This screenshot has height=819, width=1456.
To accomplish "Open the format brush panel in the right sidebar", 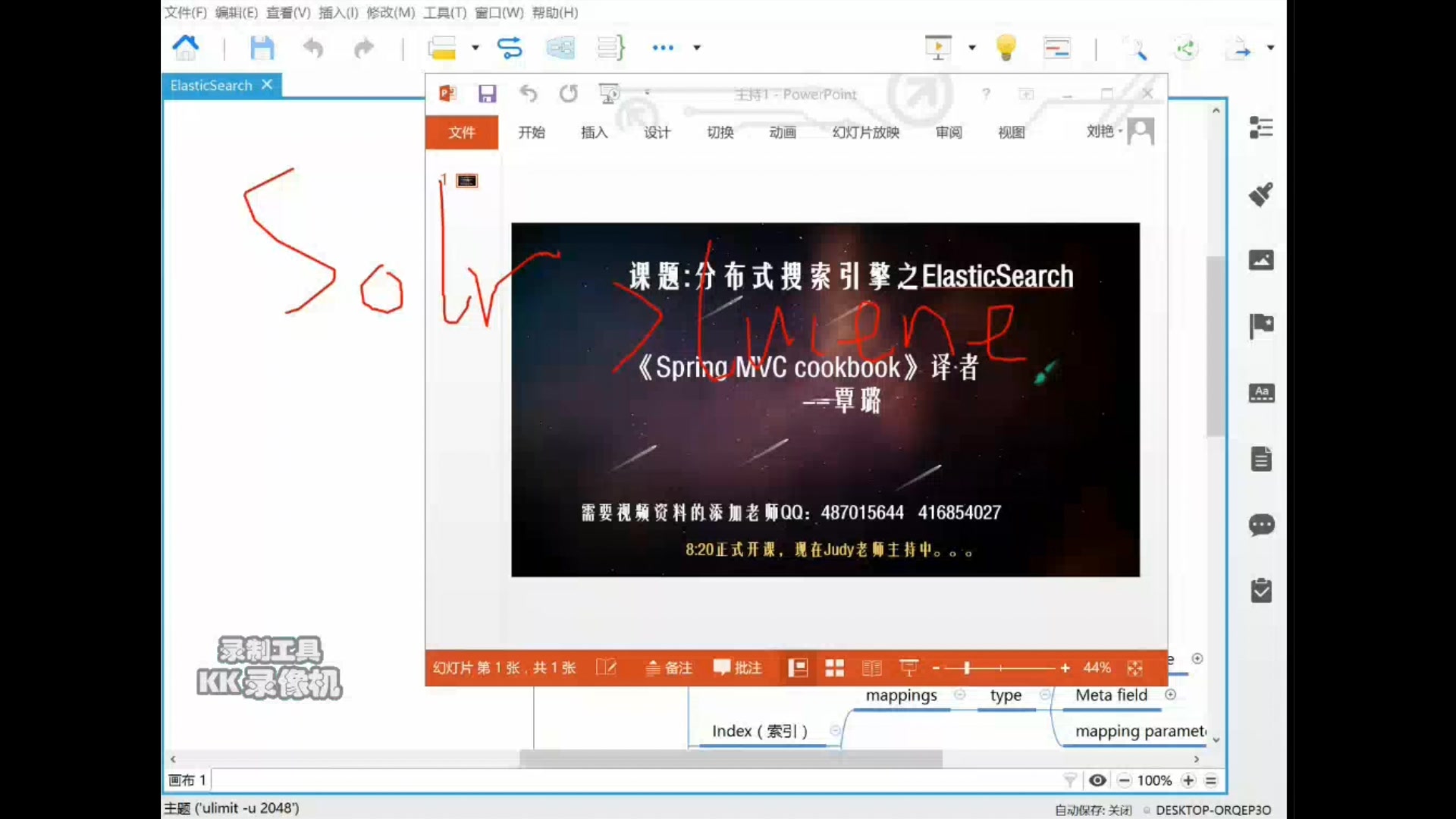I will coord(1261,194).
